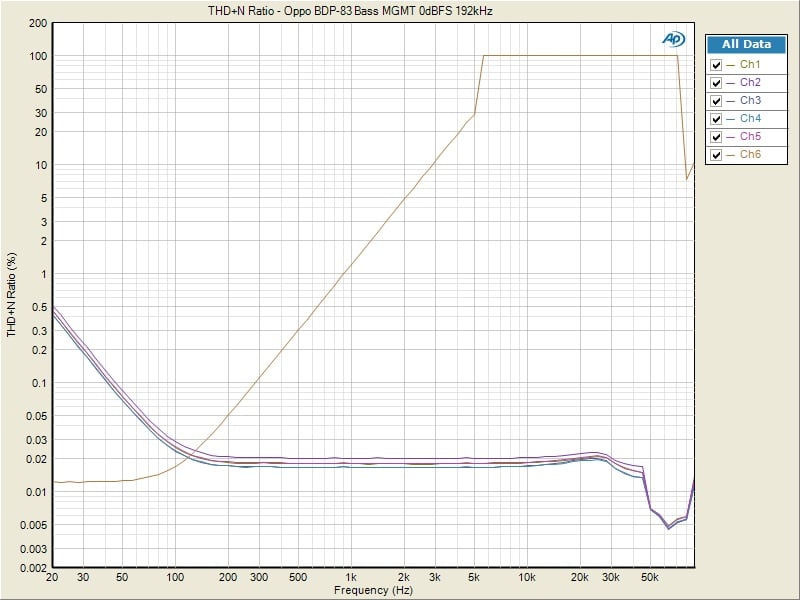The height and width of the screenshot is (600, 800).
Task: Click the 200 tick on vertical axis
Action: (38, 23)
